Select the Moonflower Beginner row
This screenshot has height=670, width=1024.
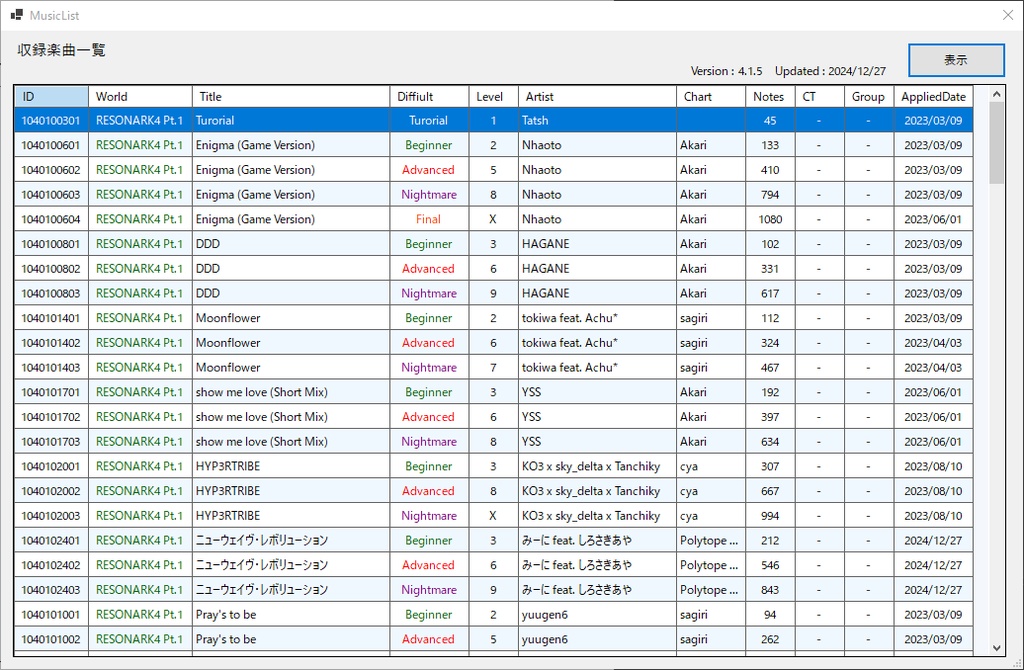click(300, 317)
